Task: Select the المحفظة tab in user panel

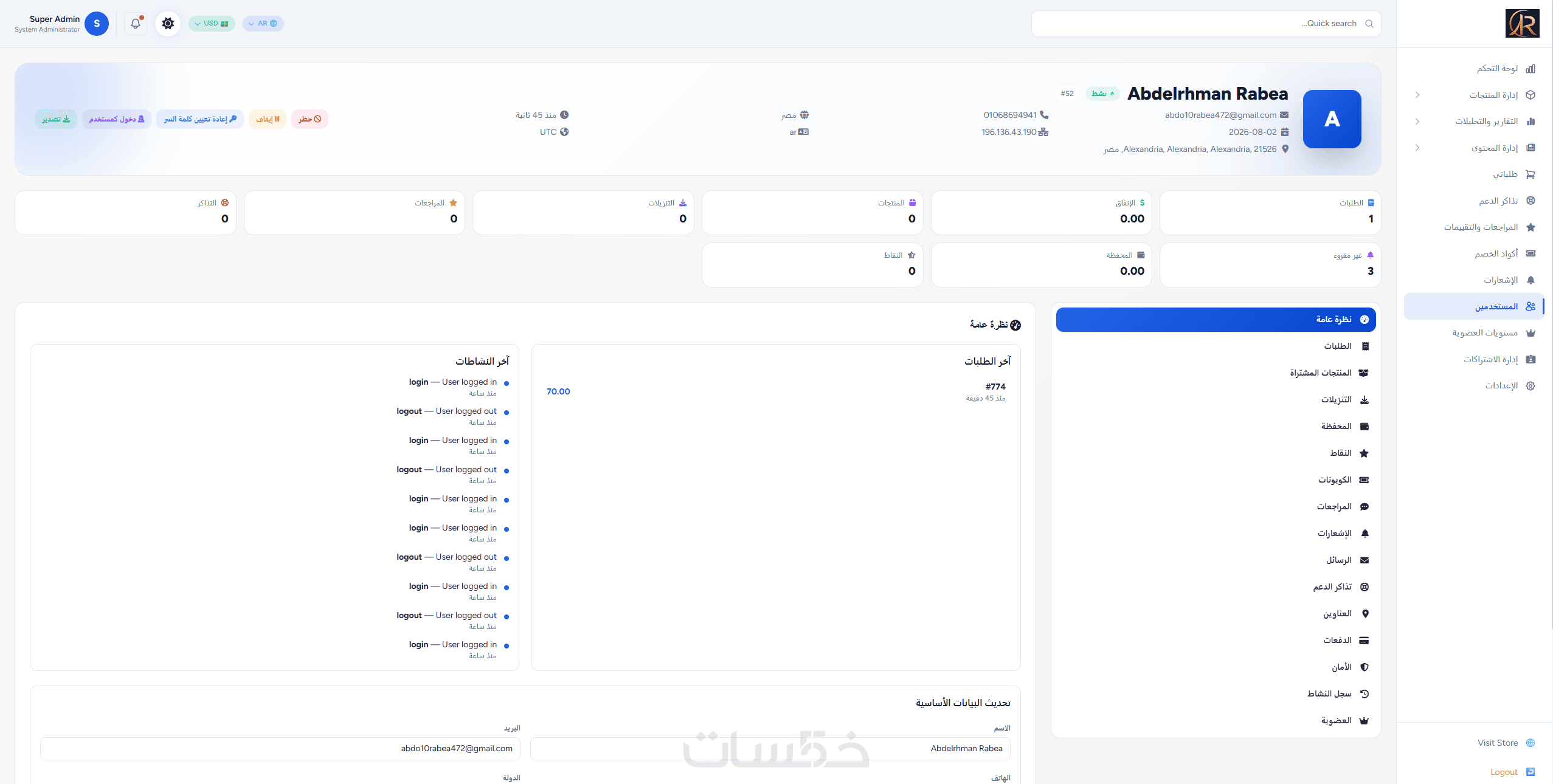Action: pos(1216,427)
